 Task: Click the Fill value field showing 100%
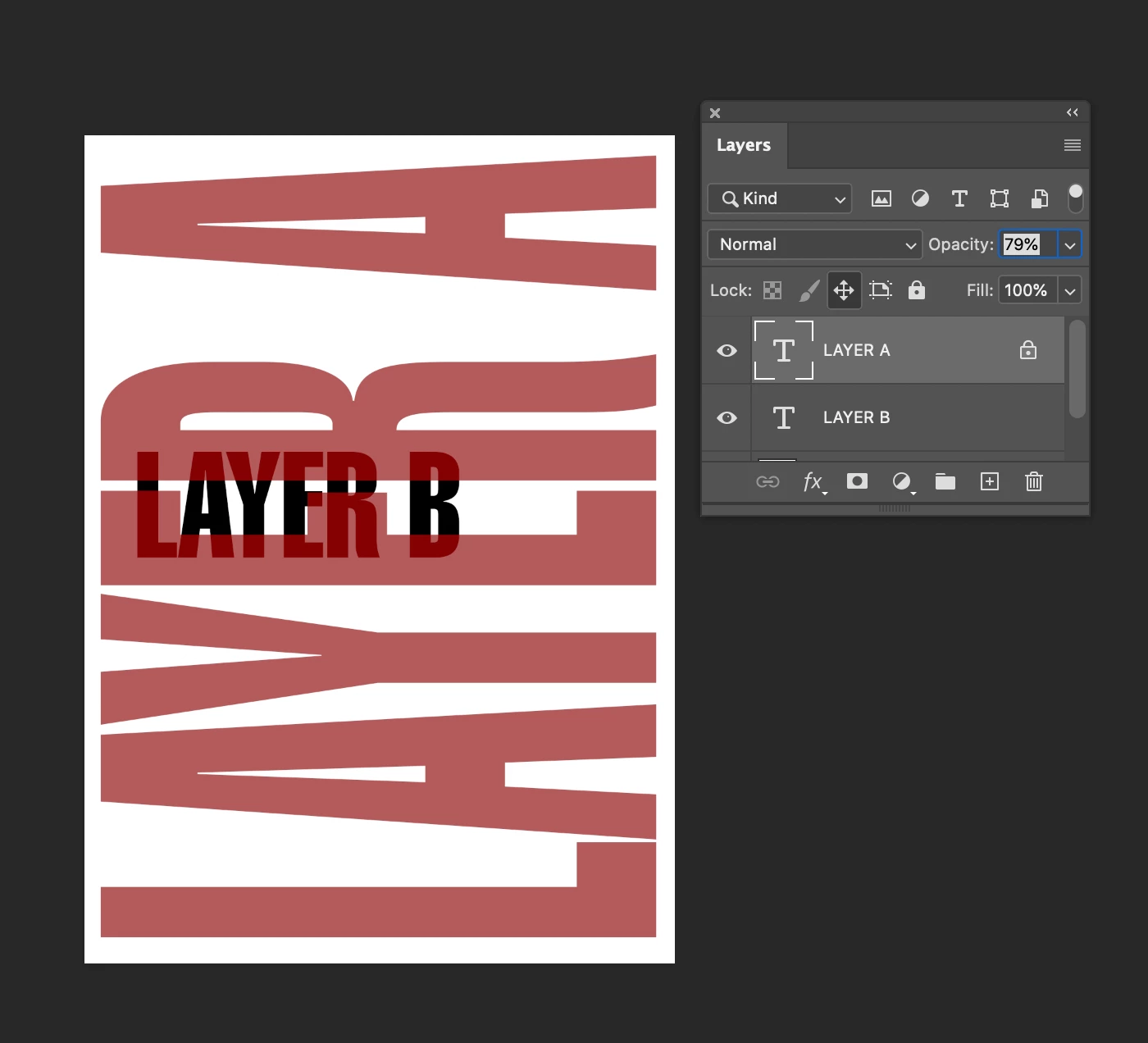pos(1028,290)
